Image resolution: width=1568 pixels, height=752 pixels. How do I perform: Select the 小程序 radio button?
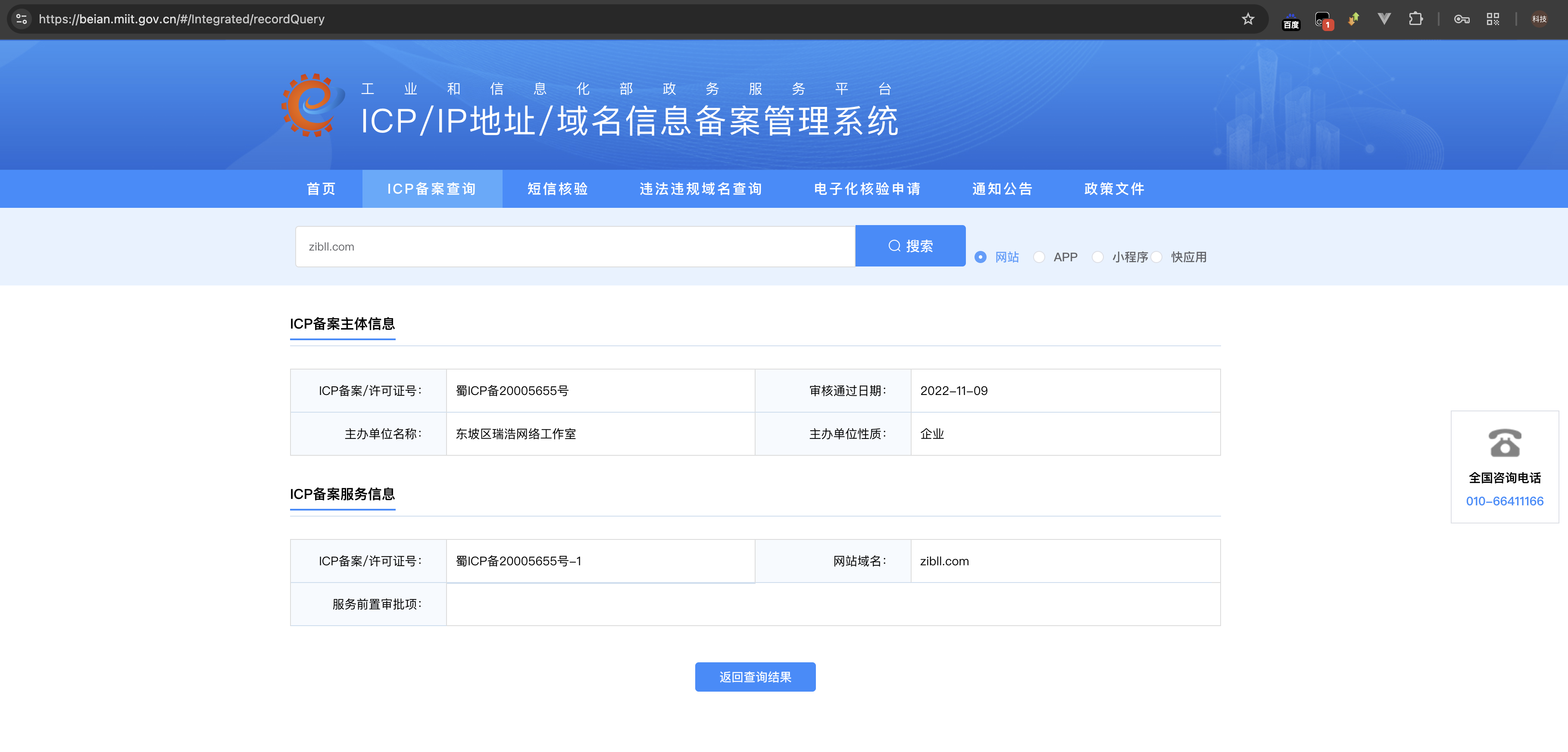click(x=1097, y=257)
